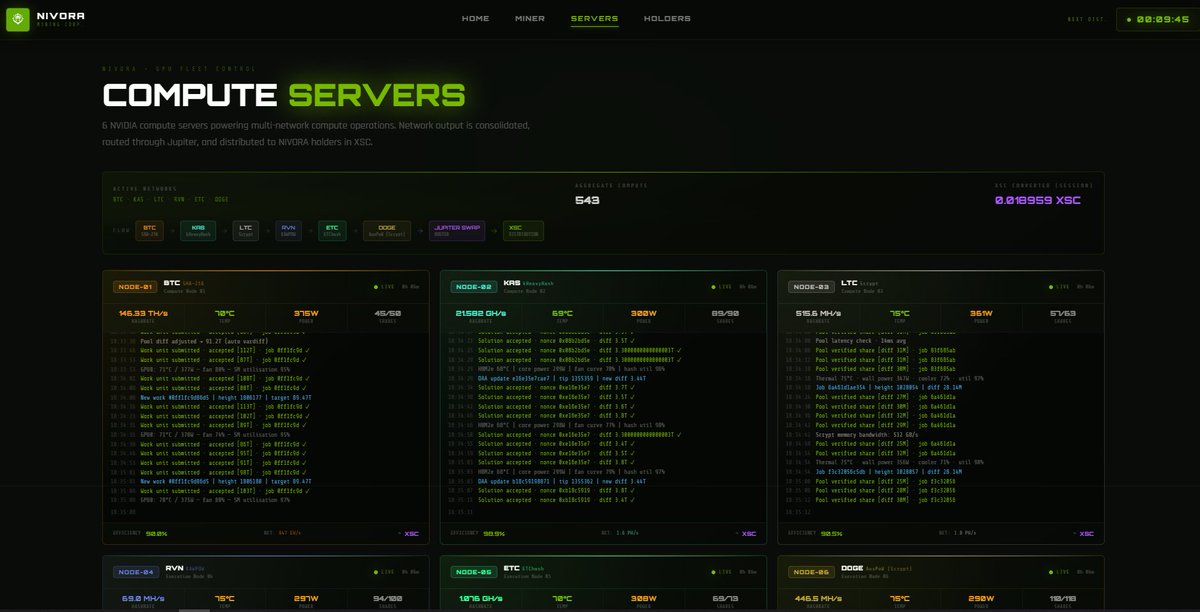Open the HOME nav tab
Viewport: 1200px width, 612px height.
(x=476, y=18)
